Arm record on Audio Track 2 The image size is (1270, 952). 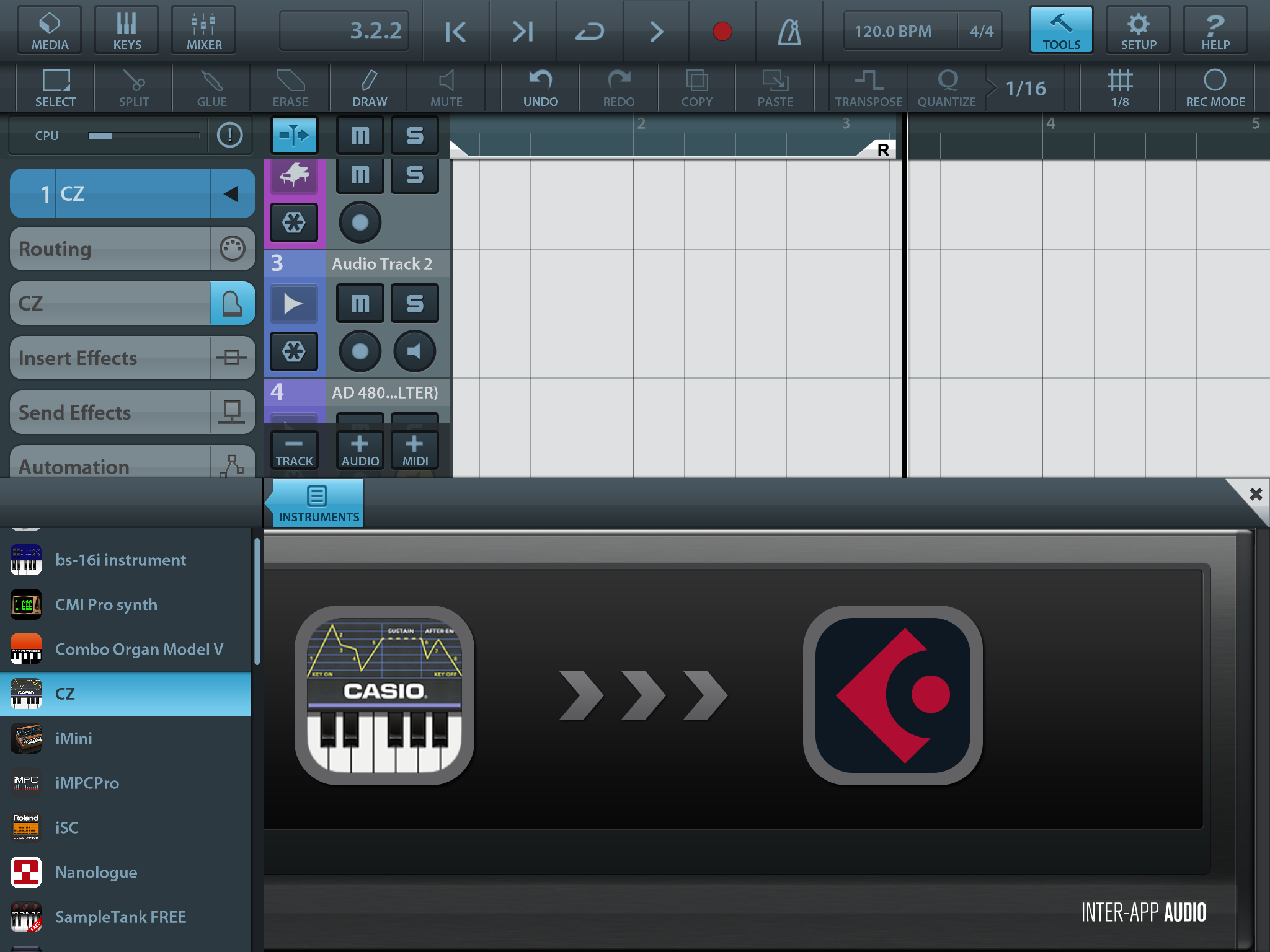(x=360, y=351)
